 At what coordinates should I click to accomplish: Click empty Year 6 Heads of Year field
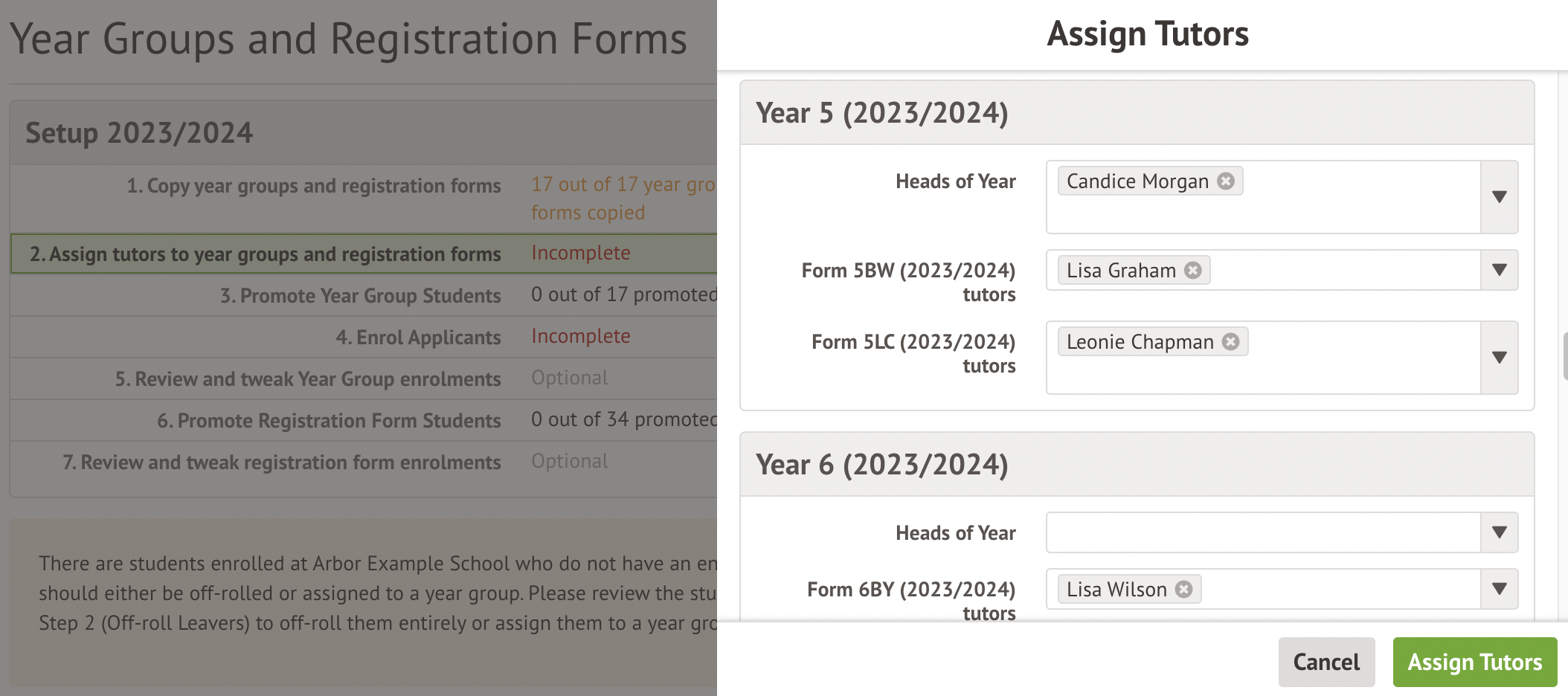point(1262,532)
